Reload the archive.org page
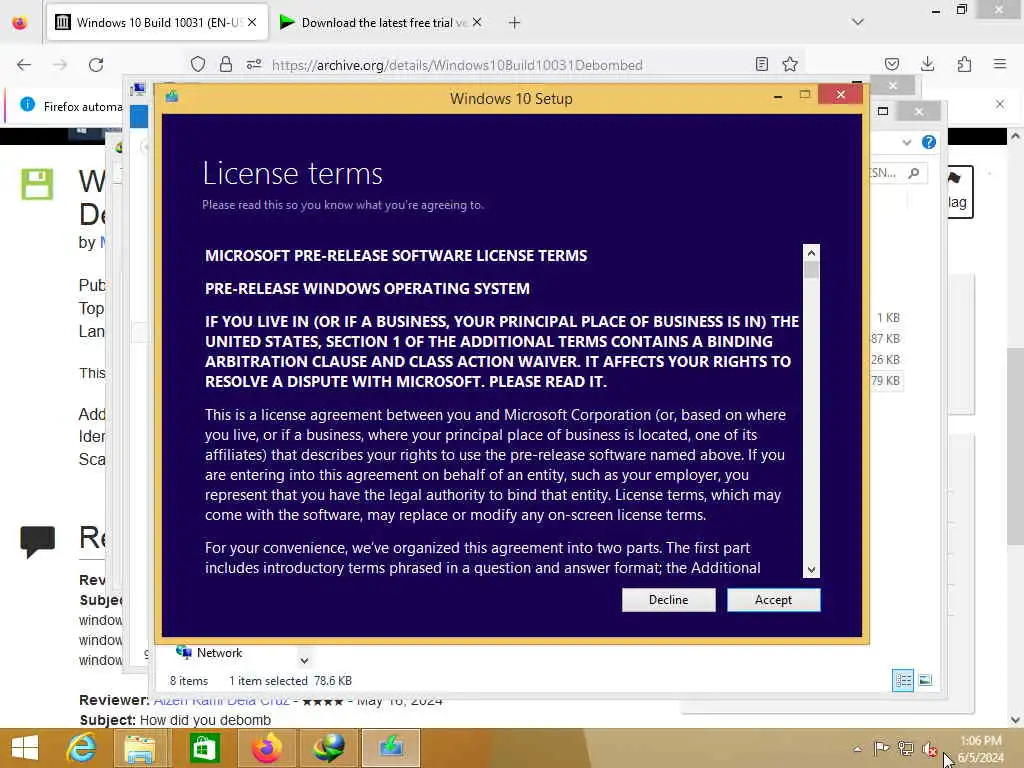The width and height of the screenshot is (1024, 768). click(96, 65)
